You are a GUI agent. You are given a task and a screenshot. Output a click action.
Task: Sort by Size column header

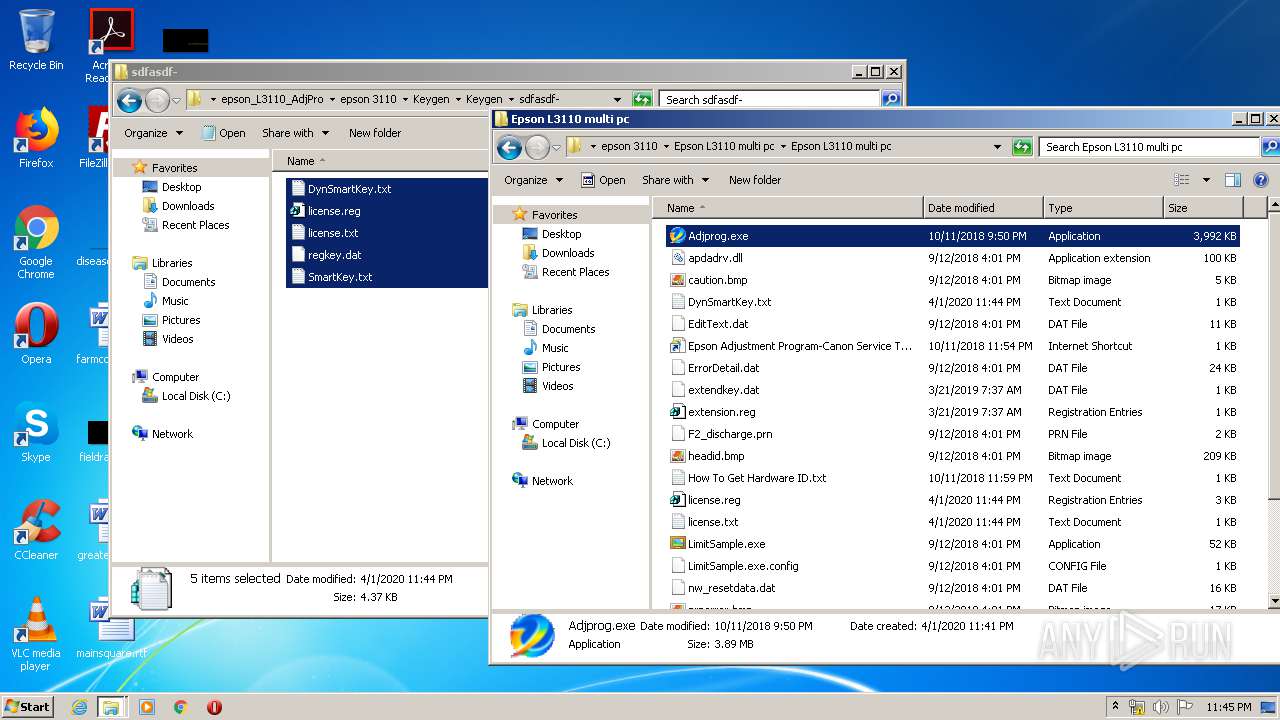coord(1202,208)
